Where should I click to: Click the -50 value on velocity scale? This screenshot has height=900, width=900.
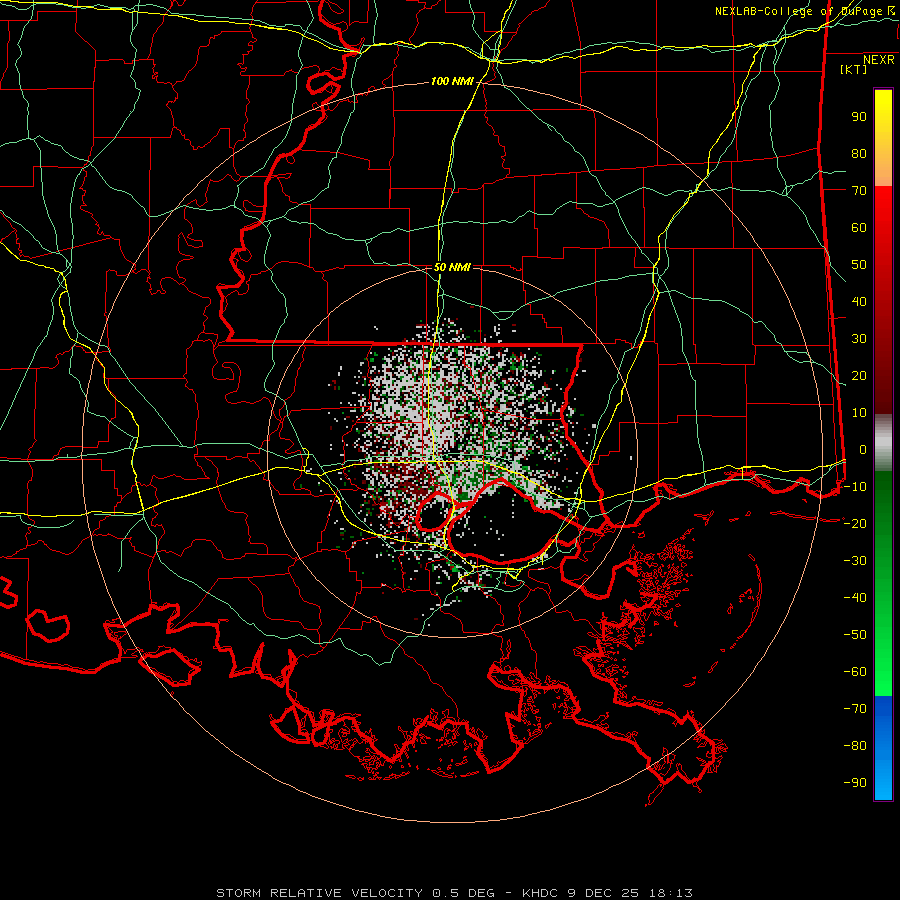pos(855,635)
